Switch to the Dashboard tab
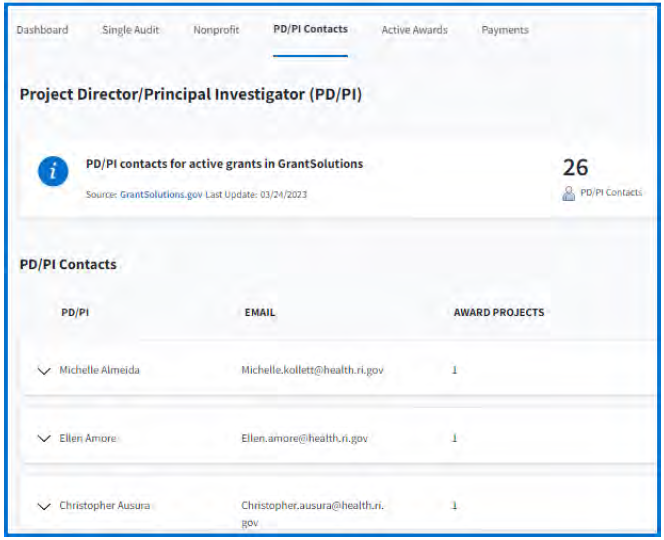The image size is (664, 540). coord(42,30)
